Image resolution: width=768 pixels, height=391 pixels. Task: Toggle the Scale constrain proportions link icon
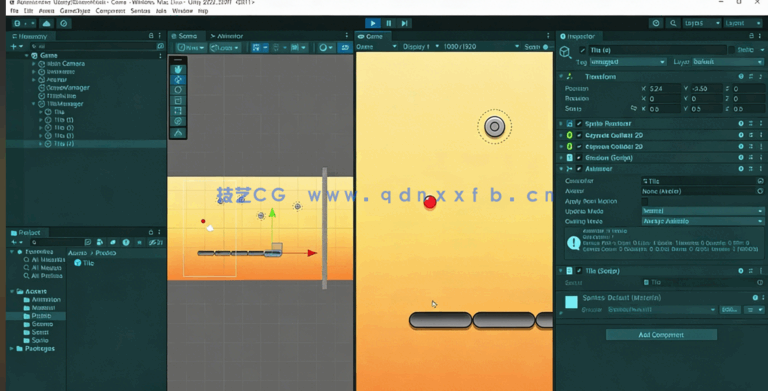point(634,108)
